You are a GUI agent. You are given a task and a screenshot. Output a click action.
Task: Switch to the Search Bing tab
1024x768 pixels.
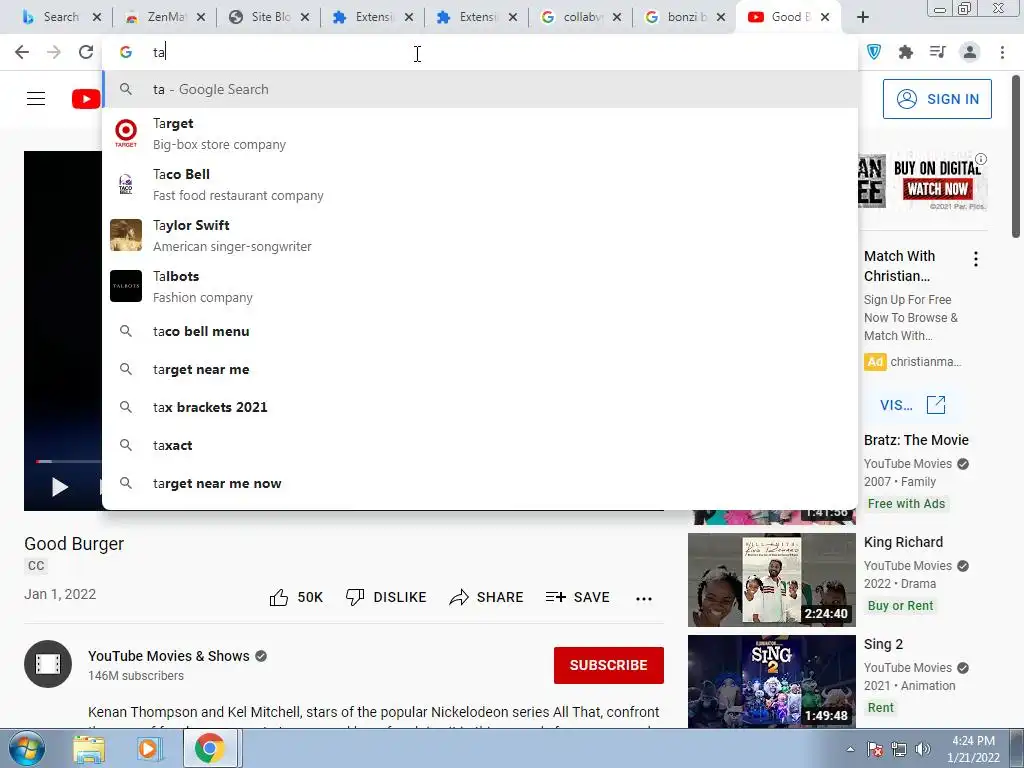61,17
